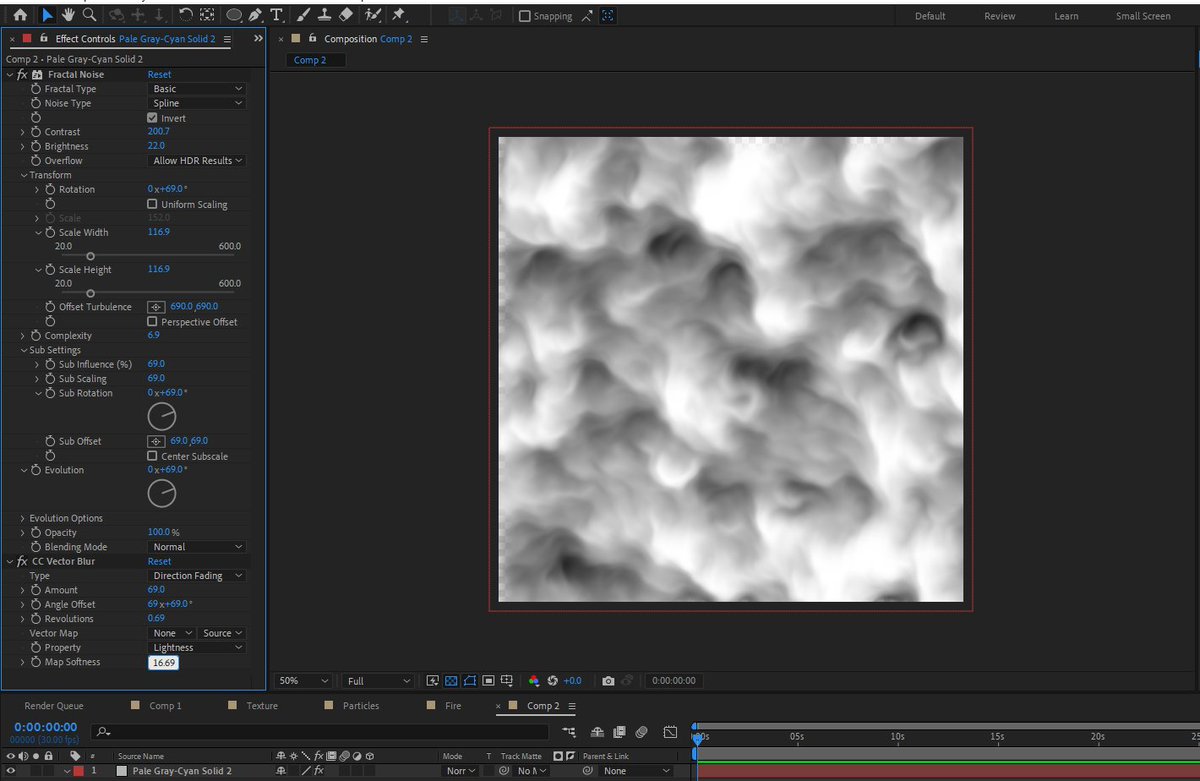Select the Ellipse shape tool
Image resolution: width=1200 pixels, height=781 pixels.
pyautogui.click(x=233, y=15)
